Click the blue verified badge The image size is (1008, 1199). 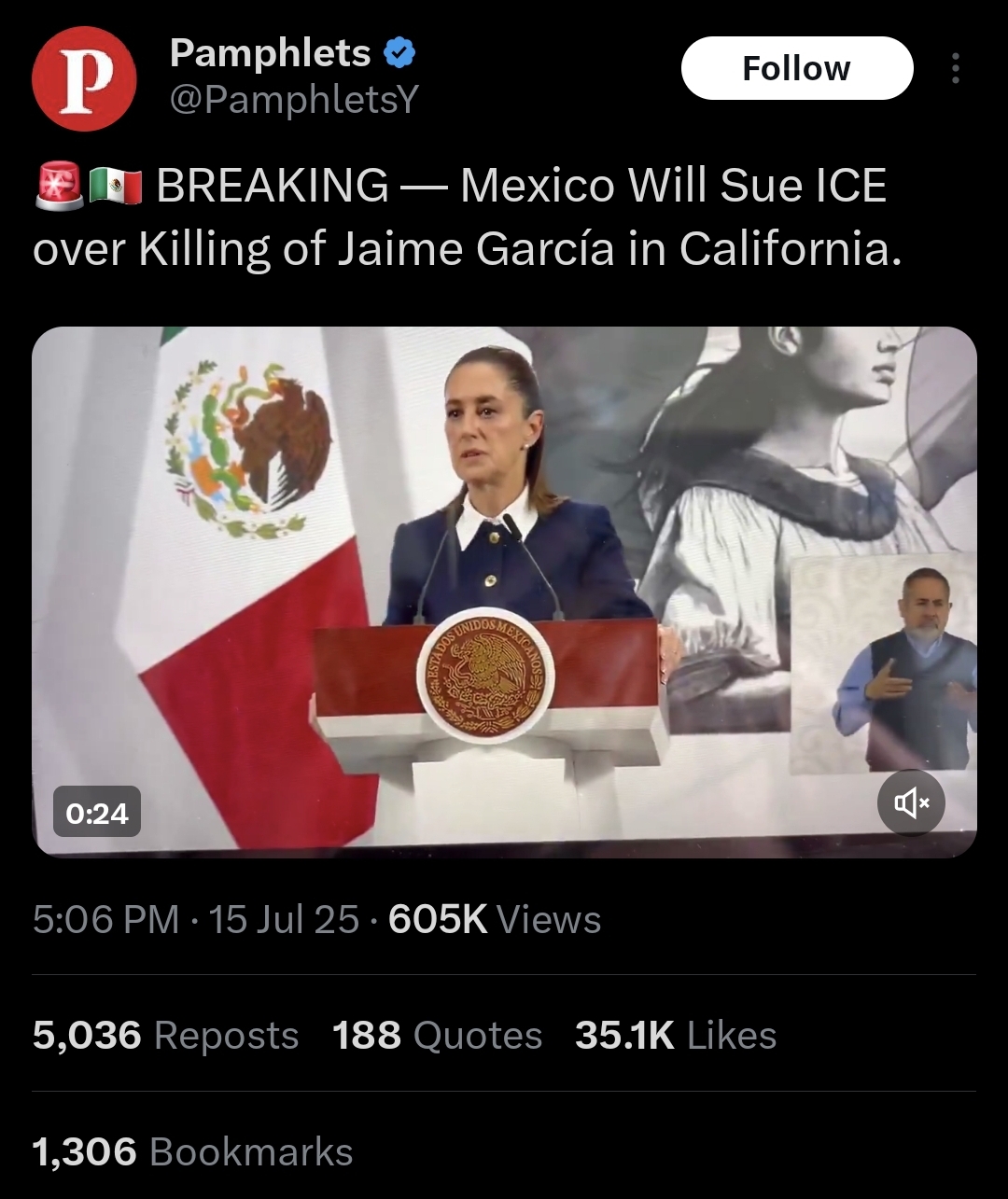click(x=399, y=53)
